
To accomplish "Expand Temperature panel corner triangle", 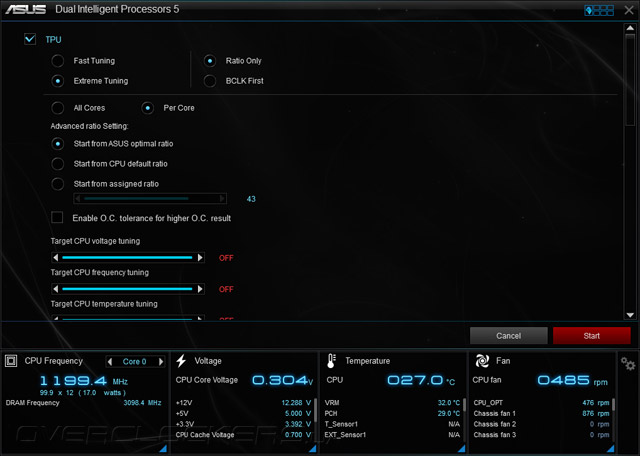I will (462, 448).
